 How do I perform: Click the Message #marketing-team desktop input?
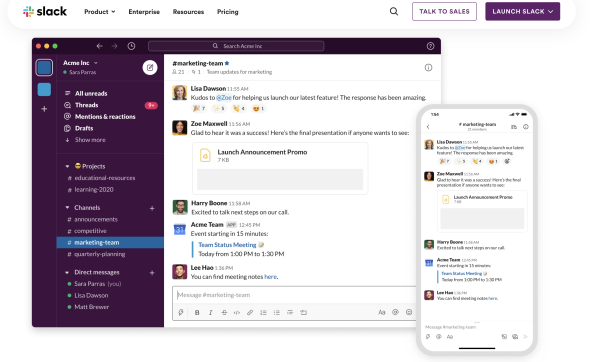(295, 295)
